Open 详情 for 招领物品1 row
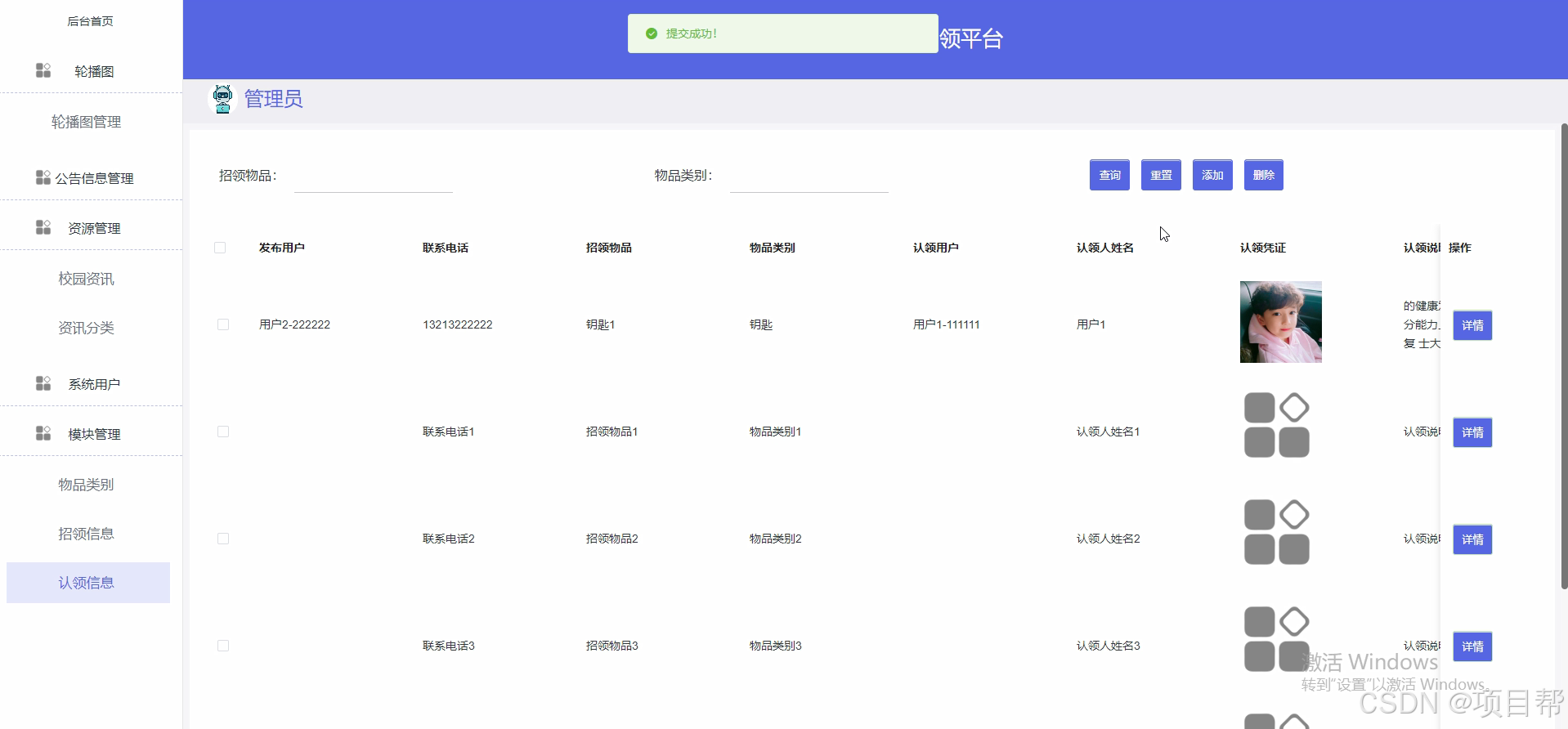 1472,432
